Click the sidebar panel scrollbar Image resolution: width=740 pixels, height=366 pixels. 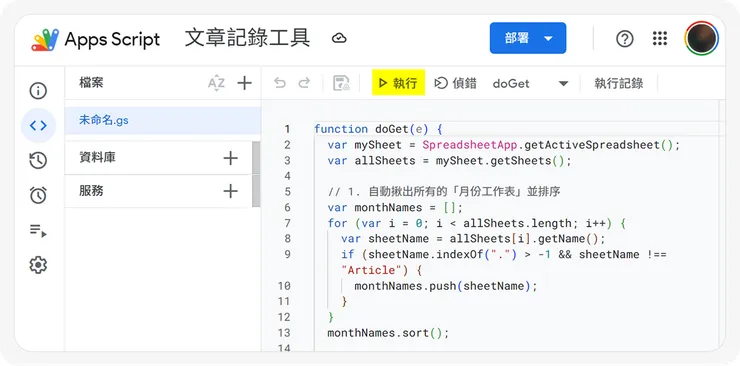(256, 175)
